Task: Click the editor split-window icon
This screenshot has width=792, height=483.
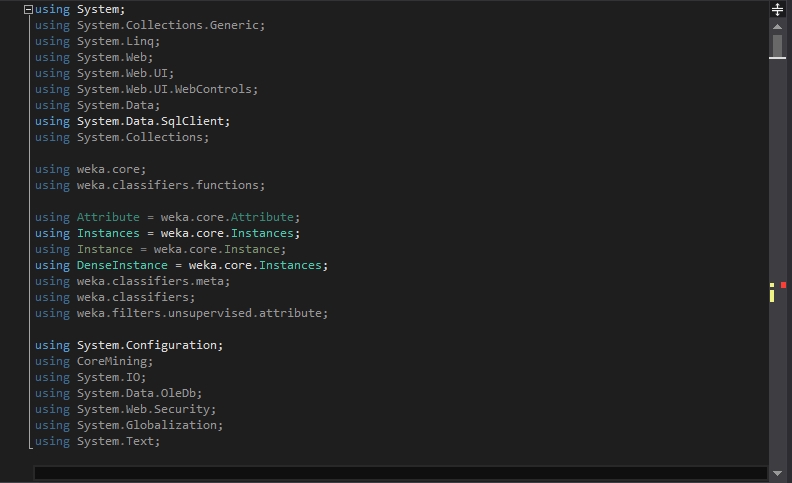Action: pyautogui.click(x=777, y=9)
